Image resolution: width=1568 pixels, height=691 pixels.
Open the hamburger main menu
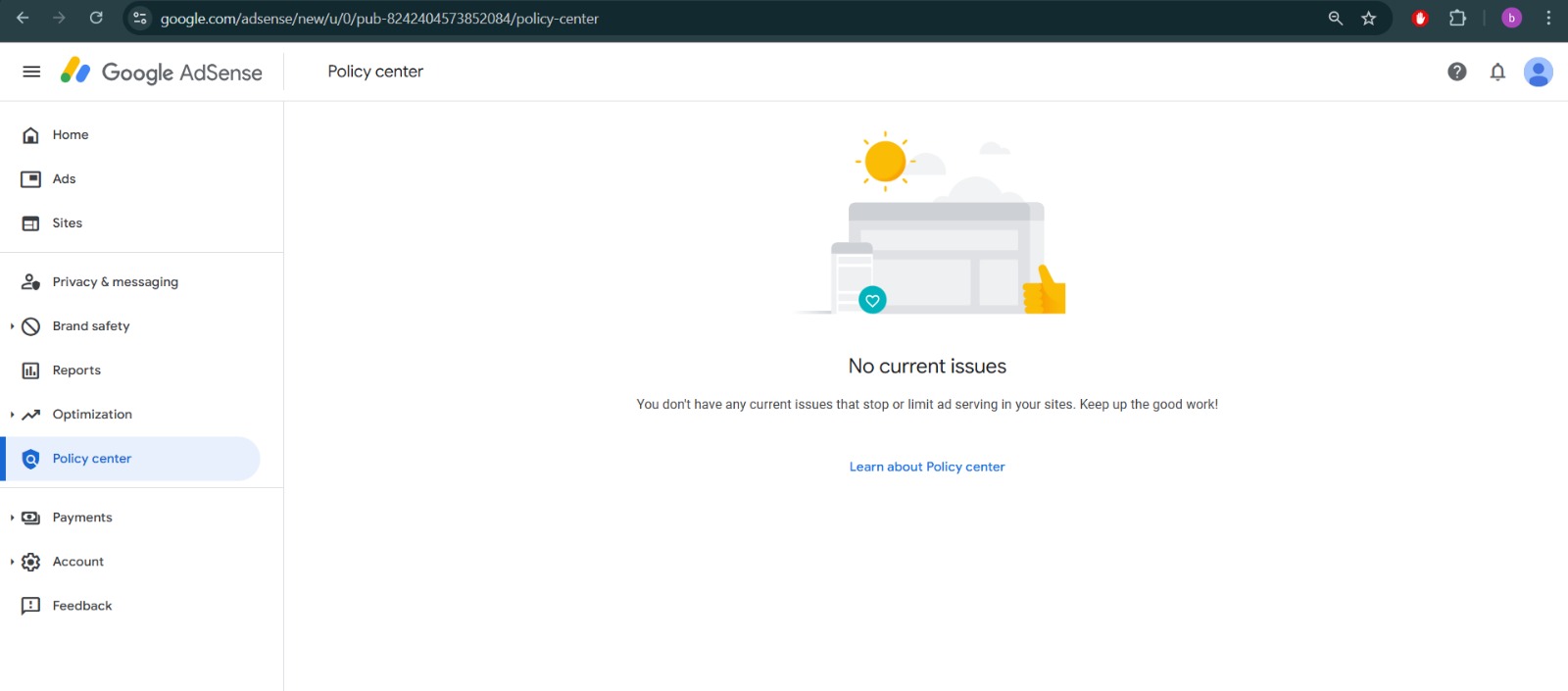(x=31, y=72)
